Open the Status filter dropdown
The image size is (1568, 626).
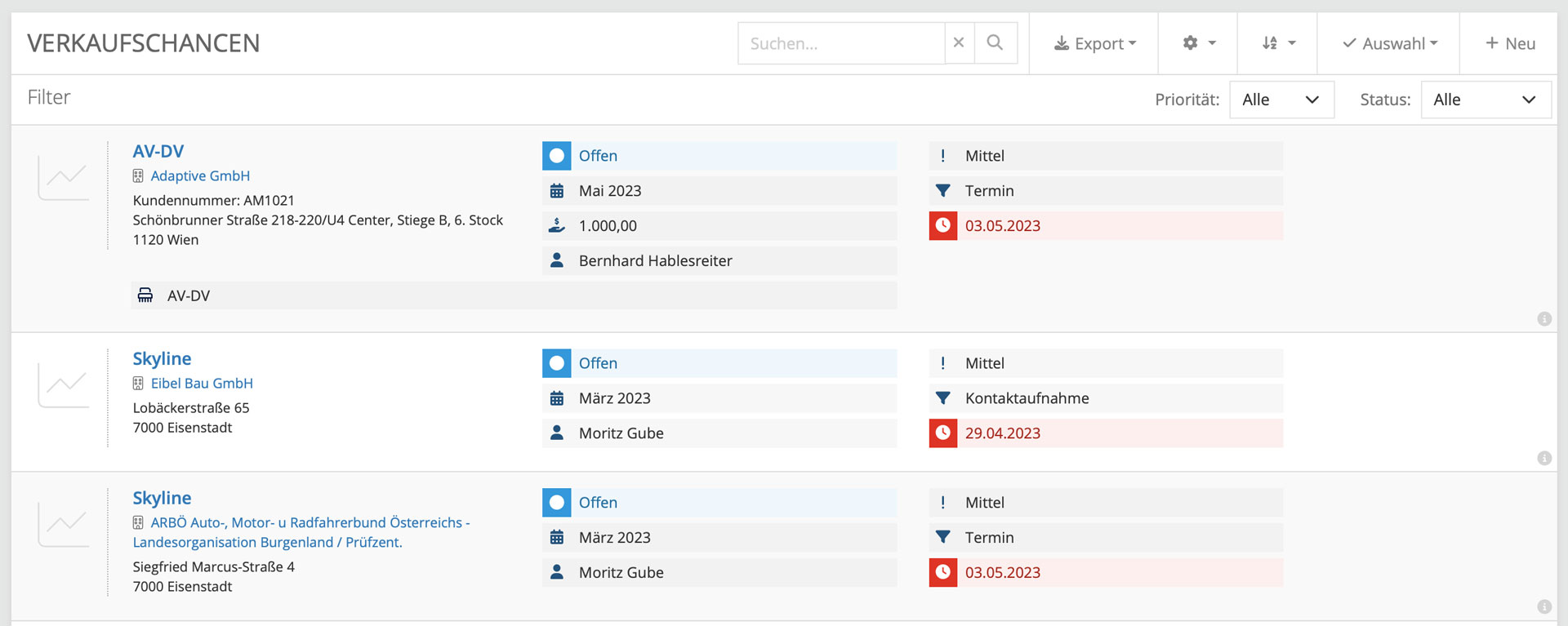1485,100
